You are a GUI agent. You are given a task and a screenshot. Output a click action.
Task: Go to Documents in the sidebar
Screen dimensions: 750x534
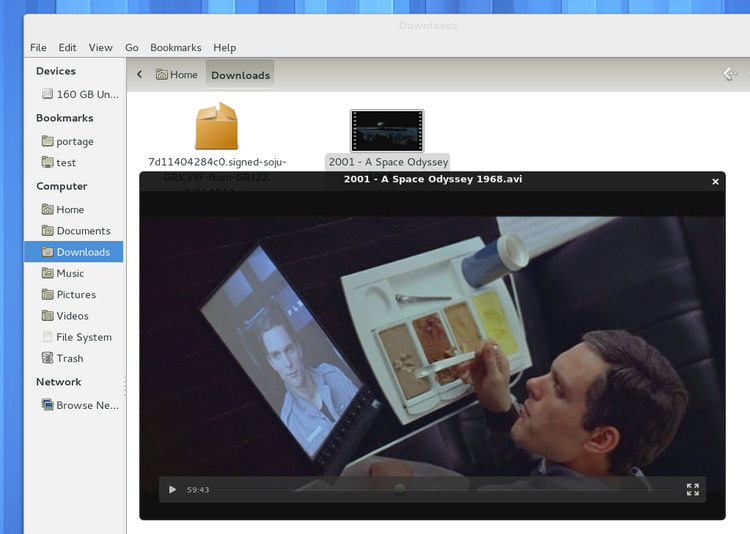[82, 231]
